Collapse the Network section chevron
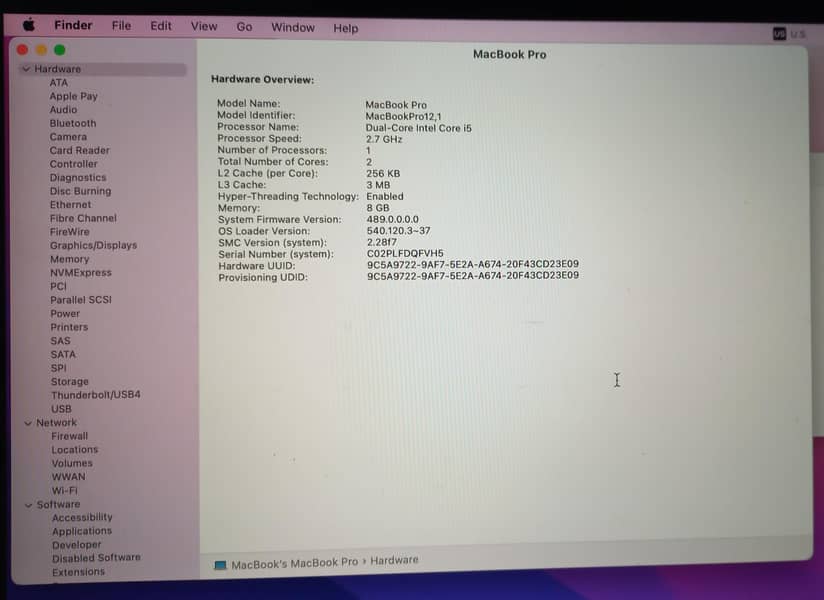Image resolution: width=824 pixels, height=600 pixels. pos(28,423)
